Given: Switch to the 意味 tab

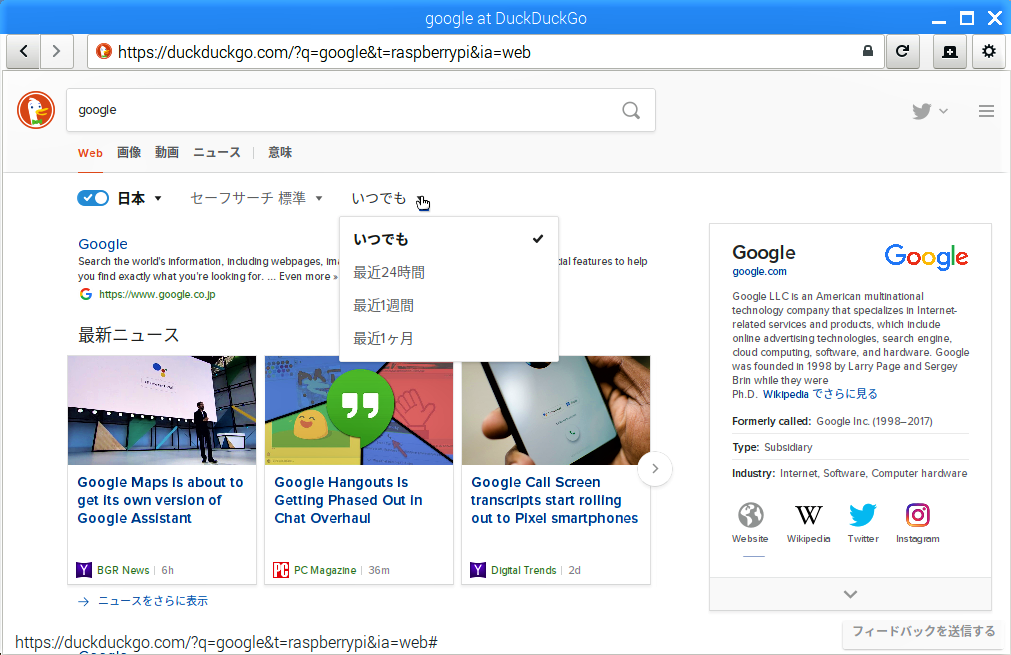Looking at the screenshot, I should [280, 153].
